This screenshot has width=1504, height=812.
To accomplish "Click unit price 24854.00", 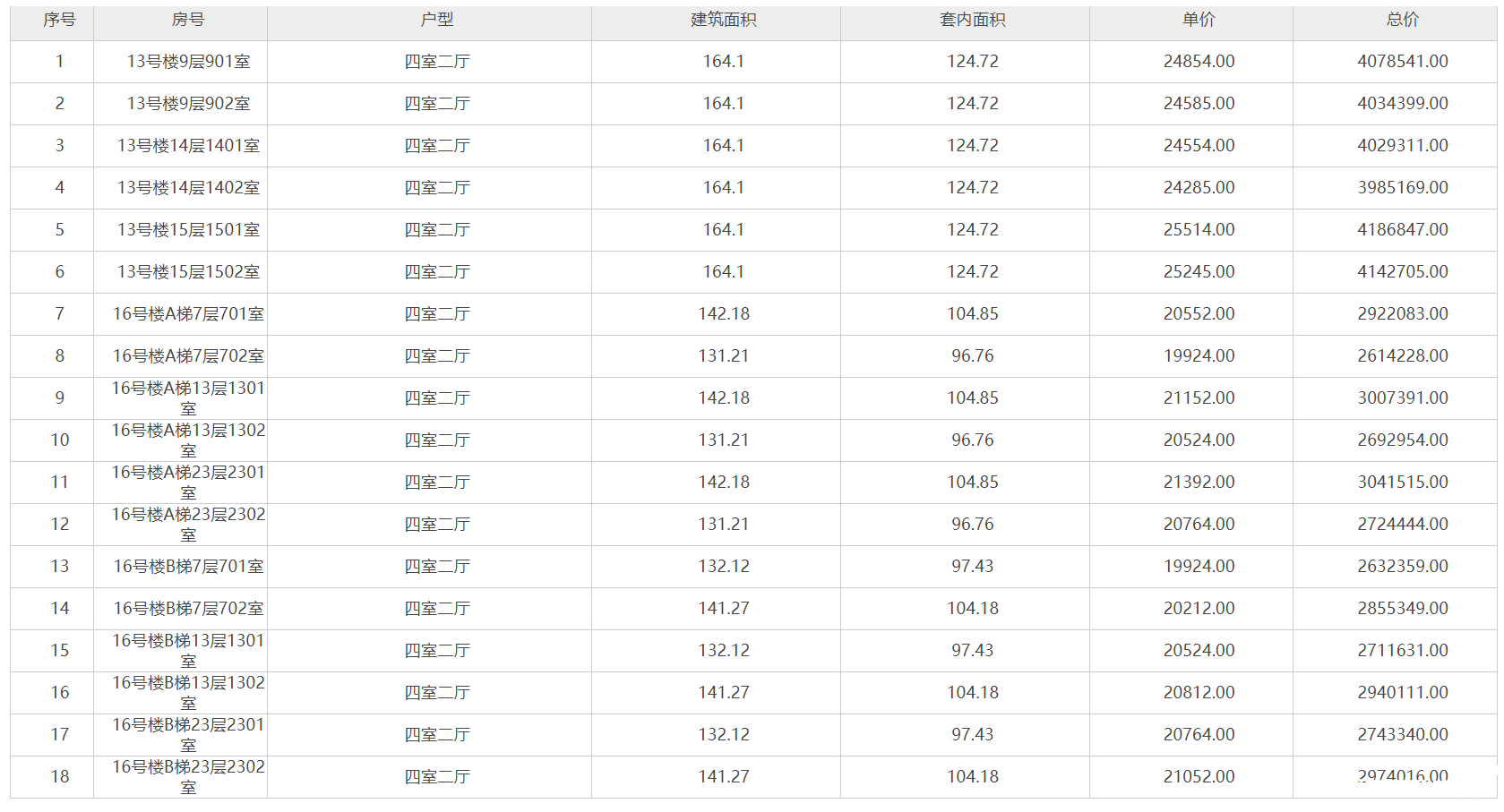I will [x=1199, y=62].
